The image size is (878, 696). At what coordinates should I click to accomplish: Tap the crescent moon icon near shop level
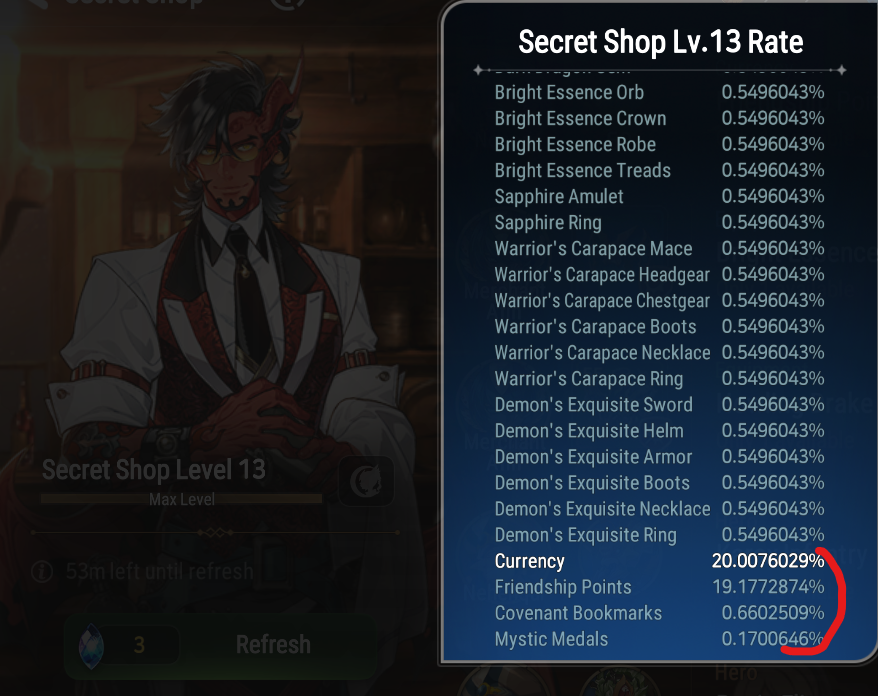[x=366, y=481]
